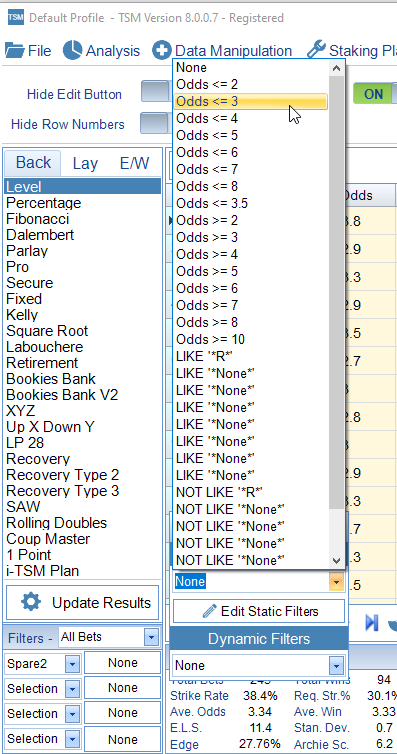Switch to the E/W tab

click(x=134, y=163)
